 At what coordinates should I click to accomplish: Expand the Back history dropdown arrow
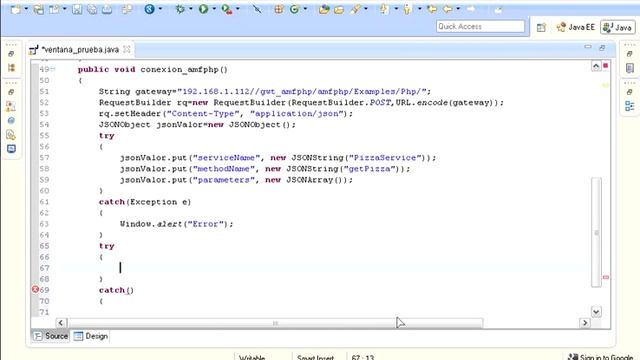coord(458,9)
